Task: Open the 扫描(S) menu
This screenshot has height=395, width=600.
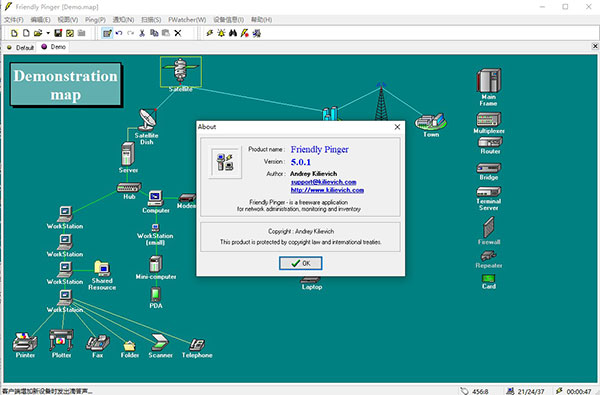Action: point(151,20)
